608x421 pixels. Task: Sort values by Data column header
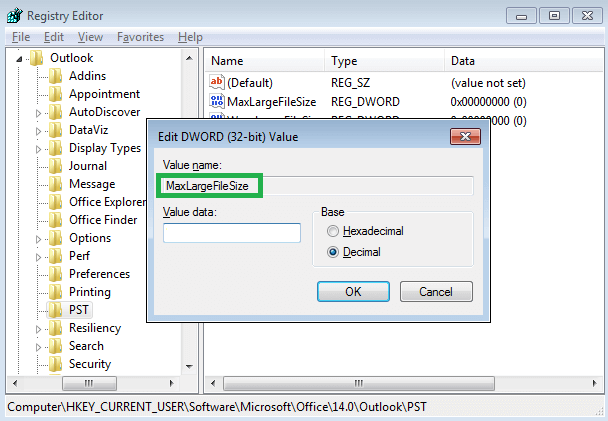(523, 61)
